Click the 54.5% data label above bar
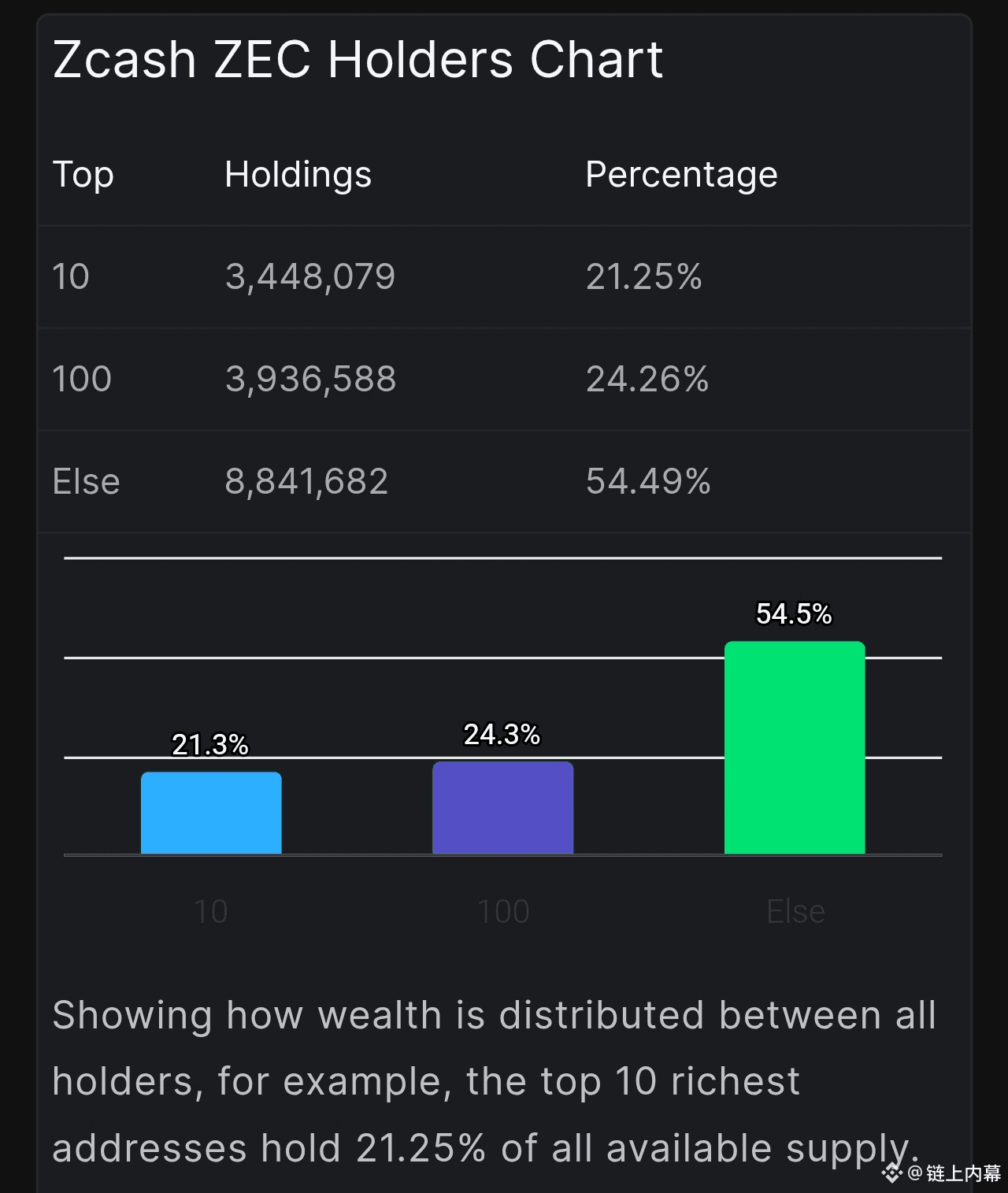Screen dimensions: 1008x1193 pyautogui.click(x=794, y=614)
